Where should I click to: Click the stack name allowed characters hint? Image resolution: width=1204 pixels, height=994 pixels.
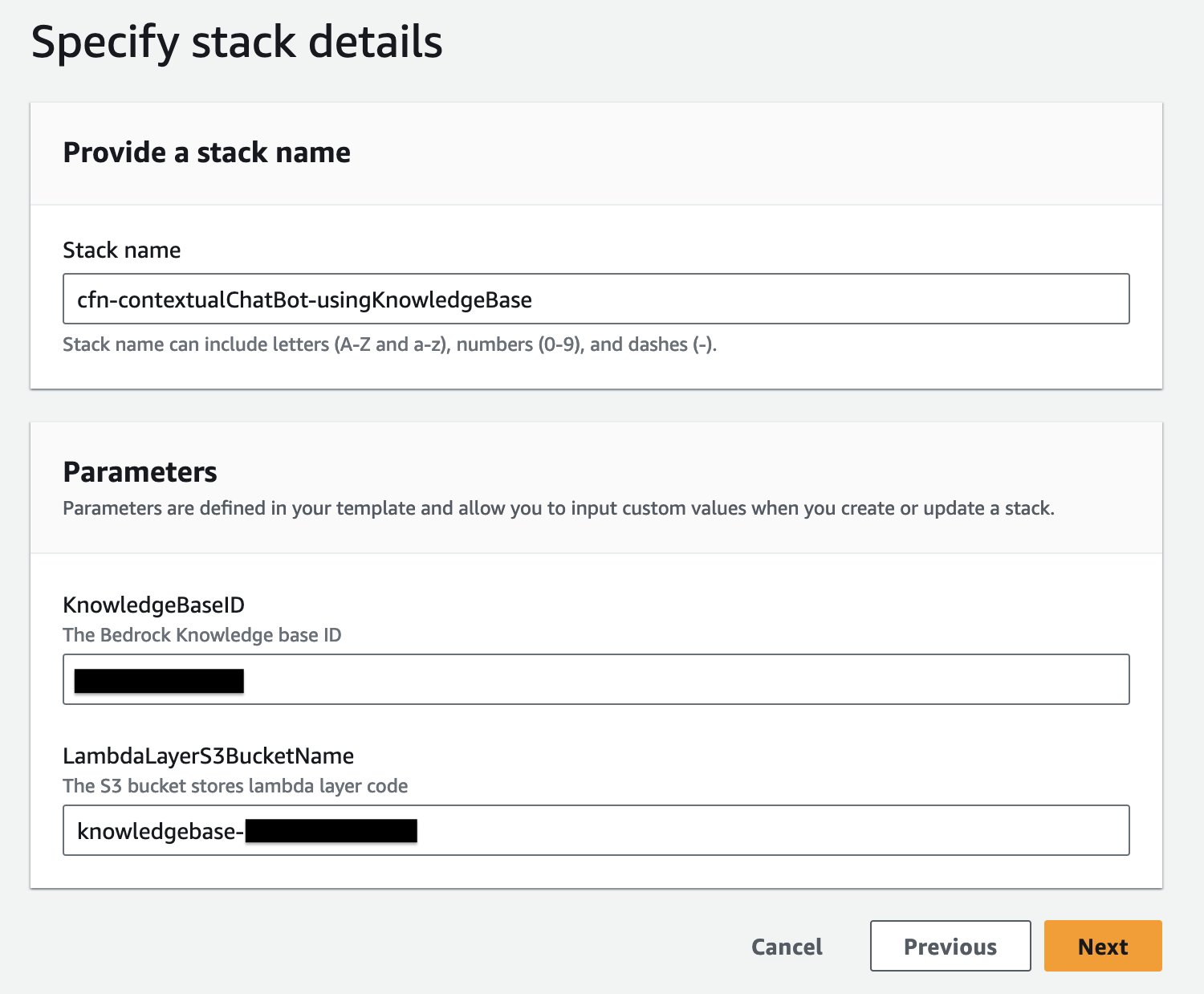390,344
